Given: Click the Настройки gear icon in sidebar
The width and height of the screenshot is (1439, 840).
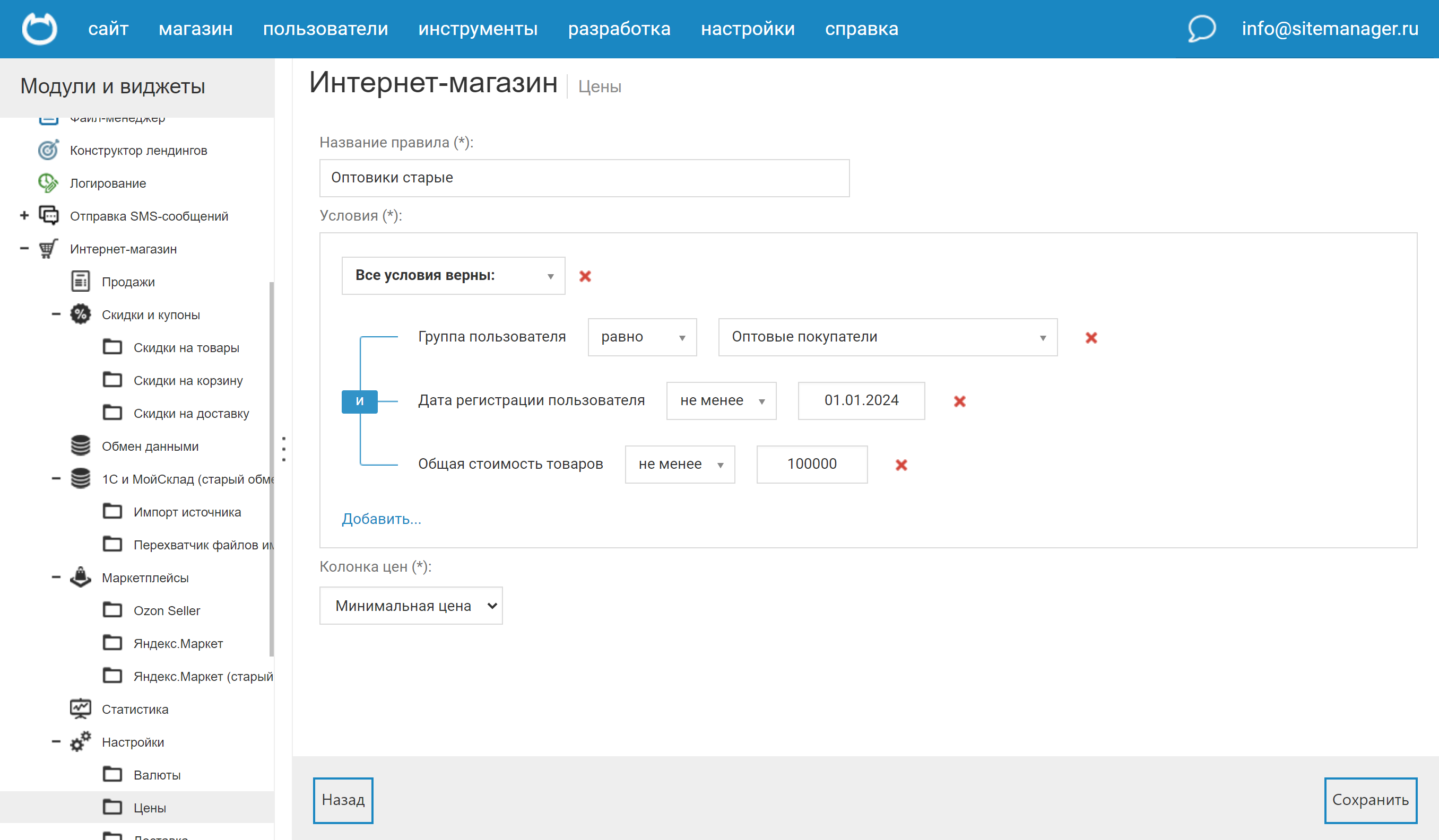Looking at the screenshot, I should click(81, 741).
